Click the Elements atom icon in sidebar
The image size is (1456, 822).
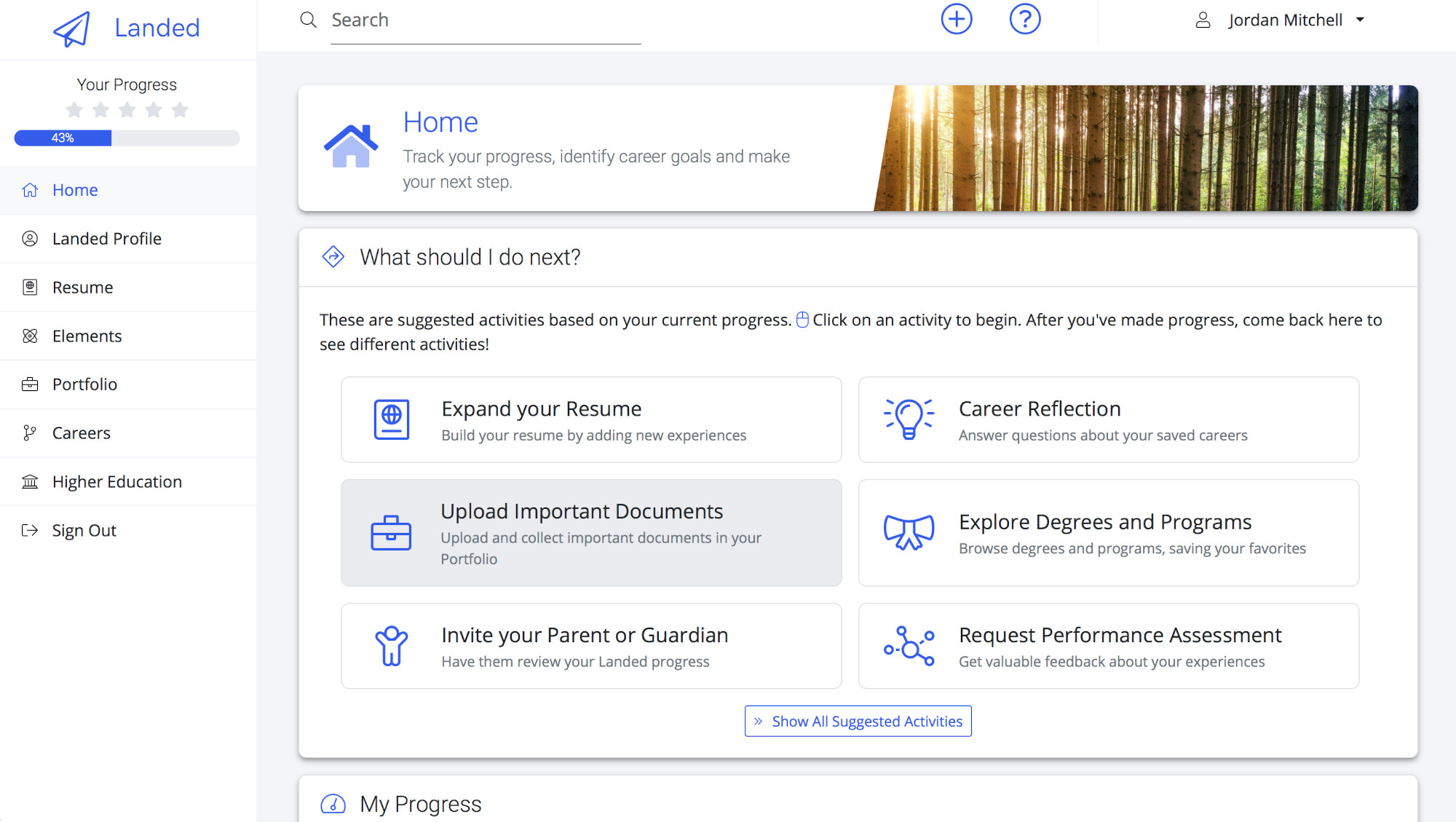pyautogui.click(x=30, y=336)
